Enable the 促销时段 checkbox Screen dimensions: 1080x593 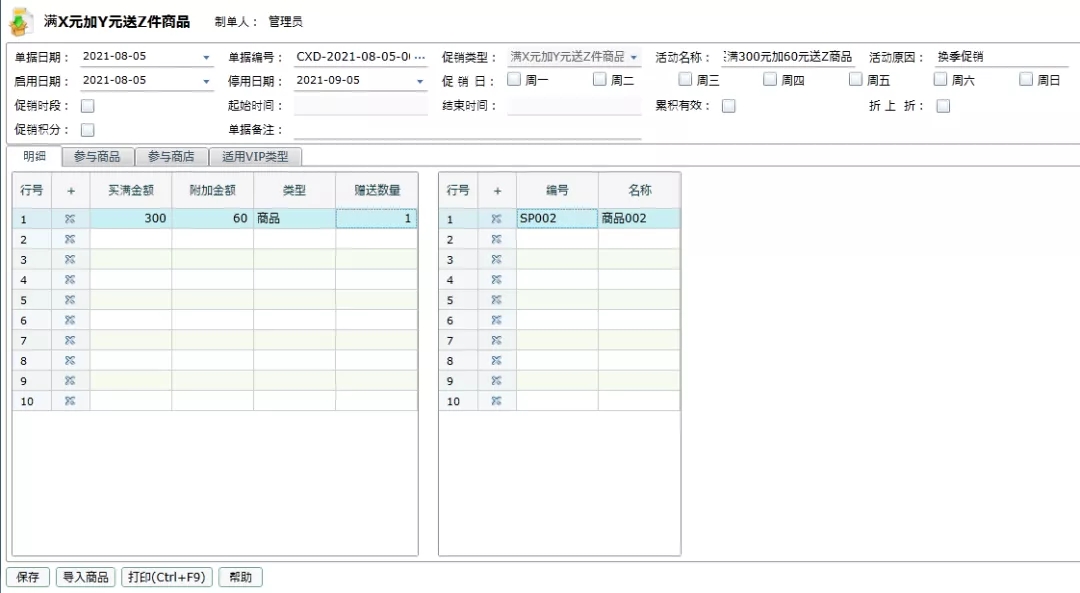pyautogui.click(x=87, y=106)
